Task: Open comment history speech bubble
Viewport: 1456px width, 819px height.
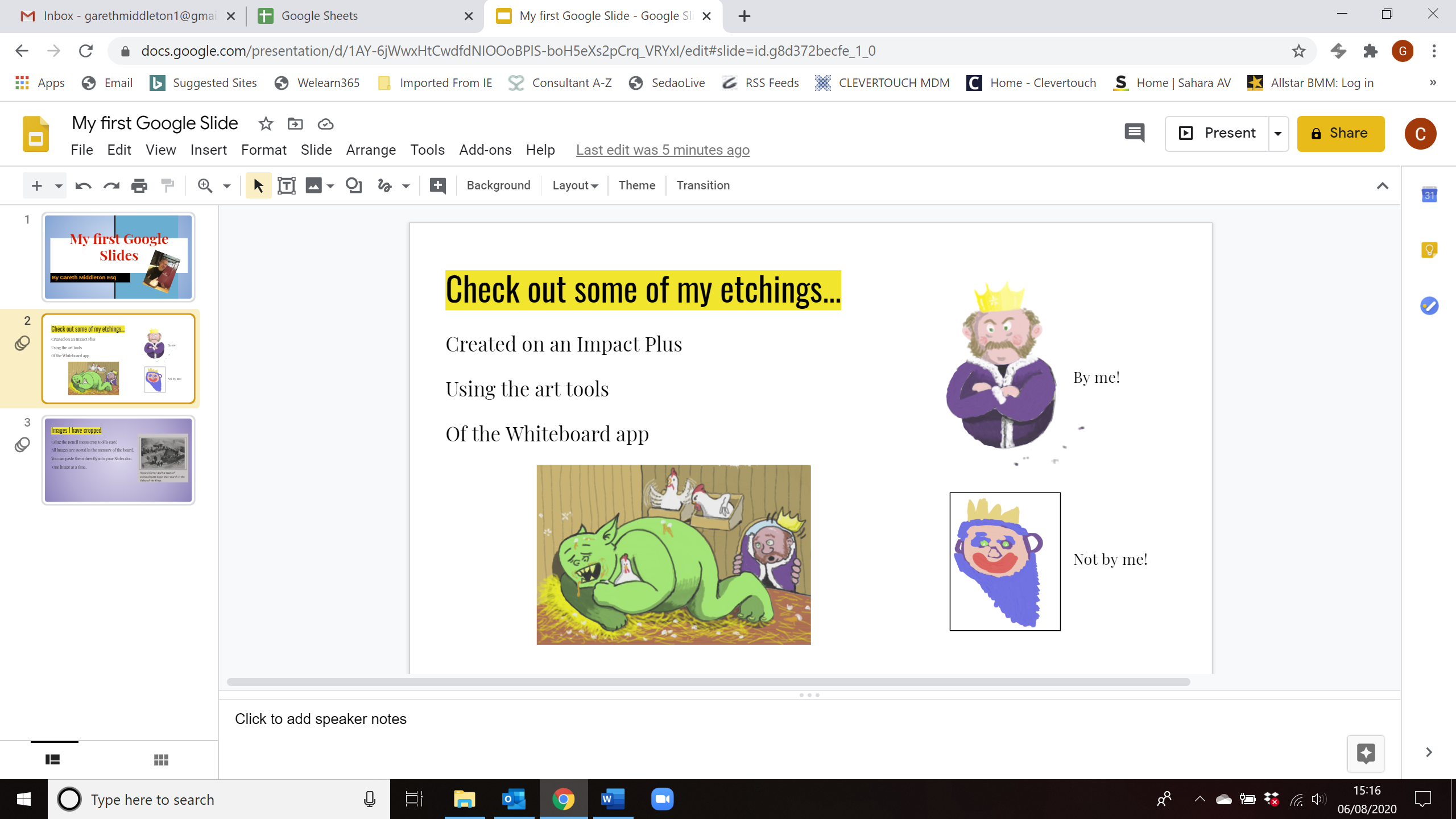Action: click(1134, 133)
